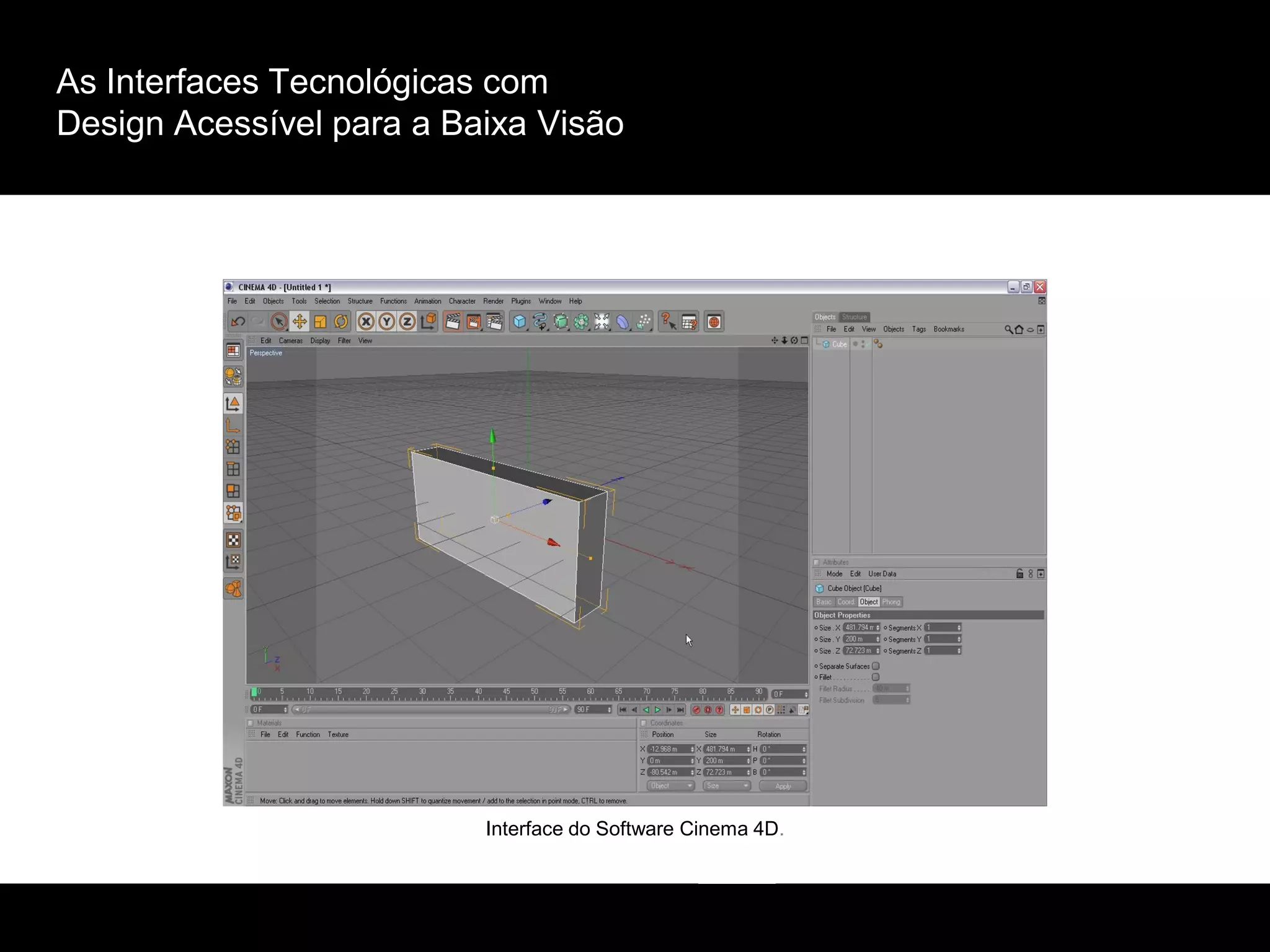Click the timeline ruler at frame 45
1270x952 pixels.
pos(506,693)
